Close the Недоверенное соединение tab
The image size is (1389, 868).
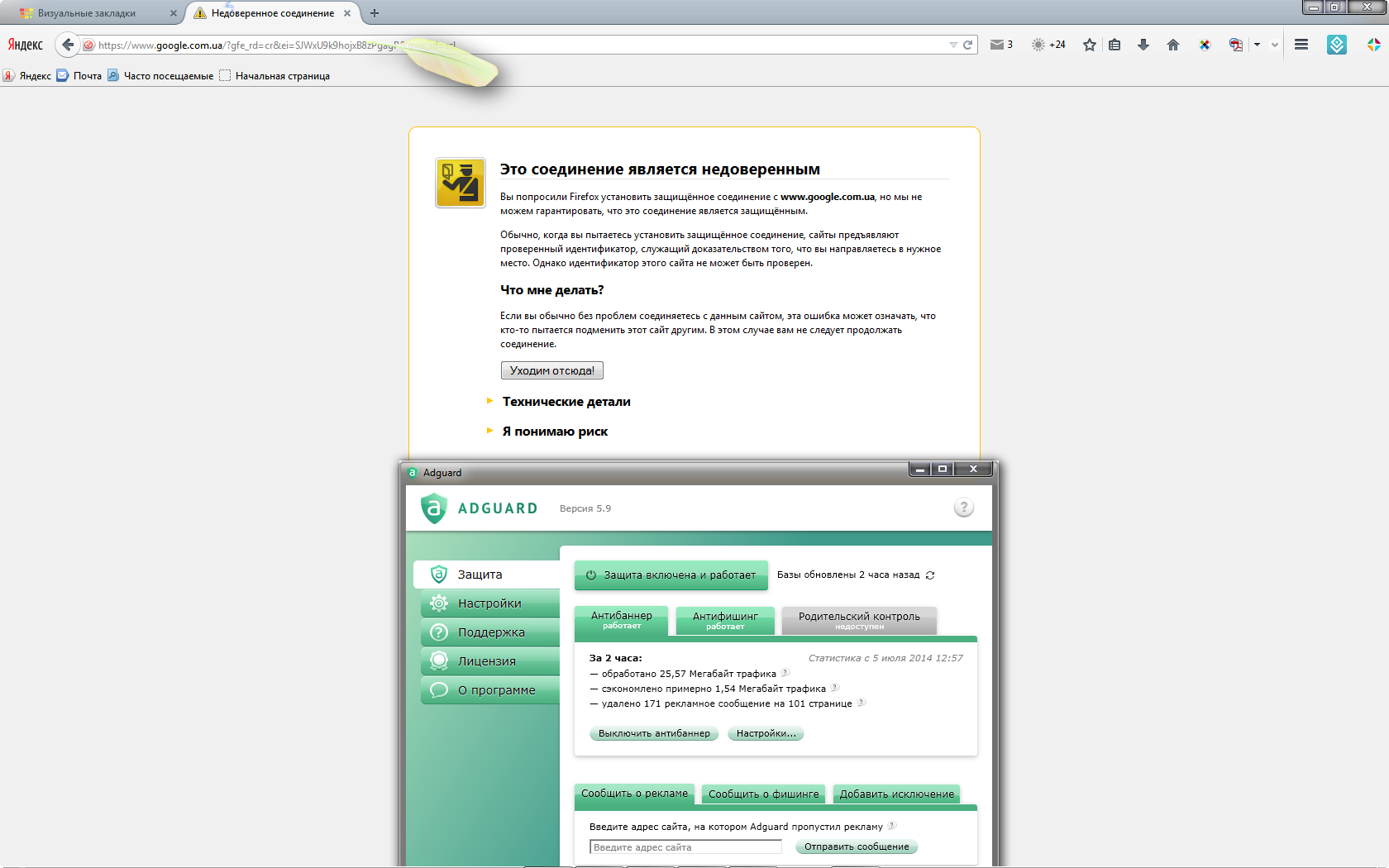tap(347, 13)
